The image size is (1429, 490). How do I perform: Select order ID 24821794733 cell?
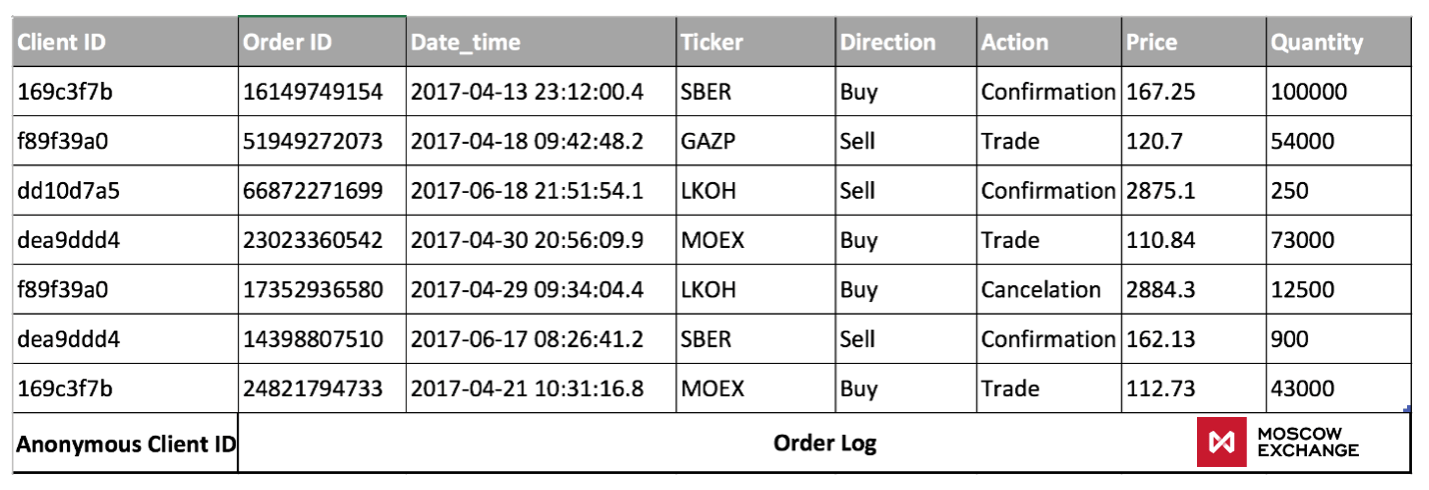322,388
